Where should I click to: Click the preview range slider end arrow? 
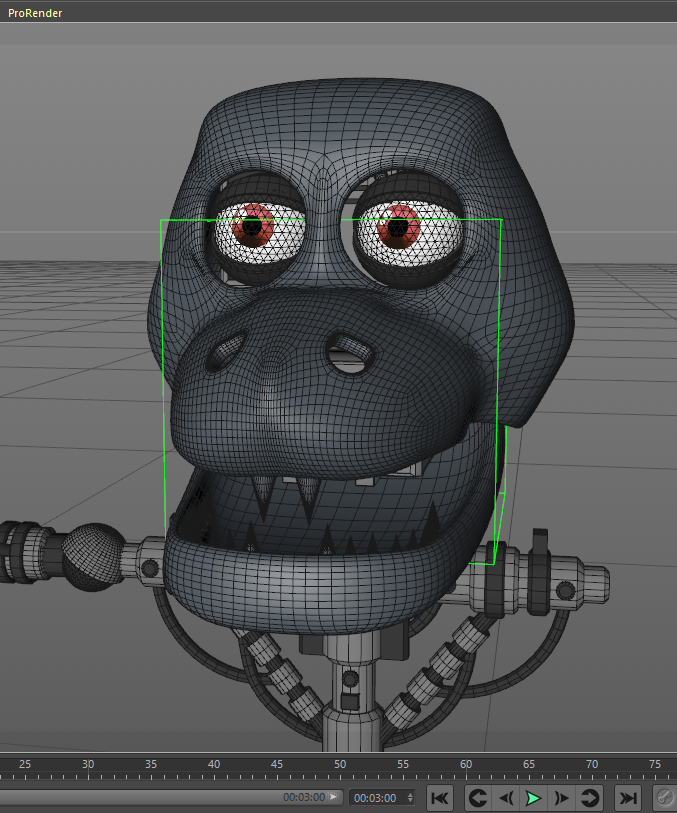pyautogui.click(x=333, y=796)
